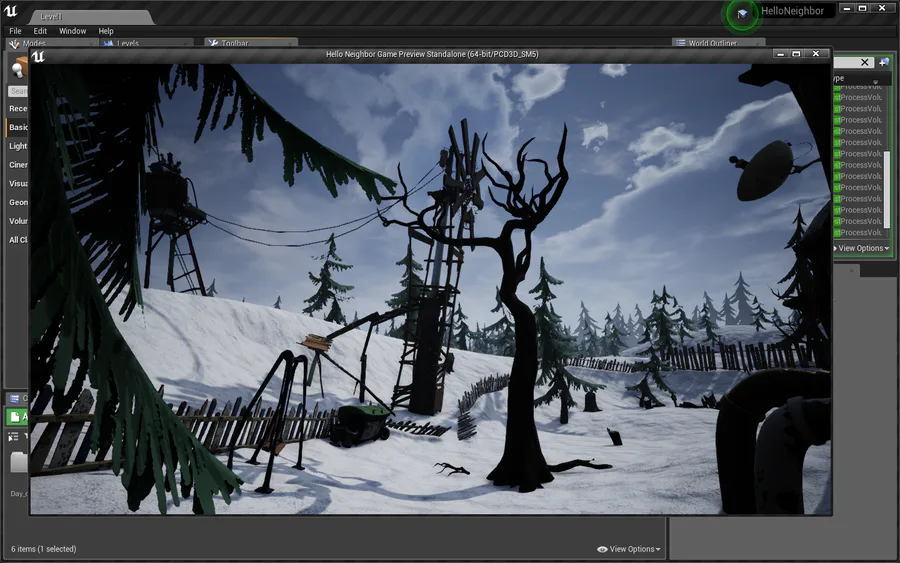Click the Levels tab icon
The width and height of the screenshot is (900, 563).
click(108, 44)
